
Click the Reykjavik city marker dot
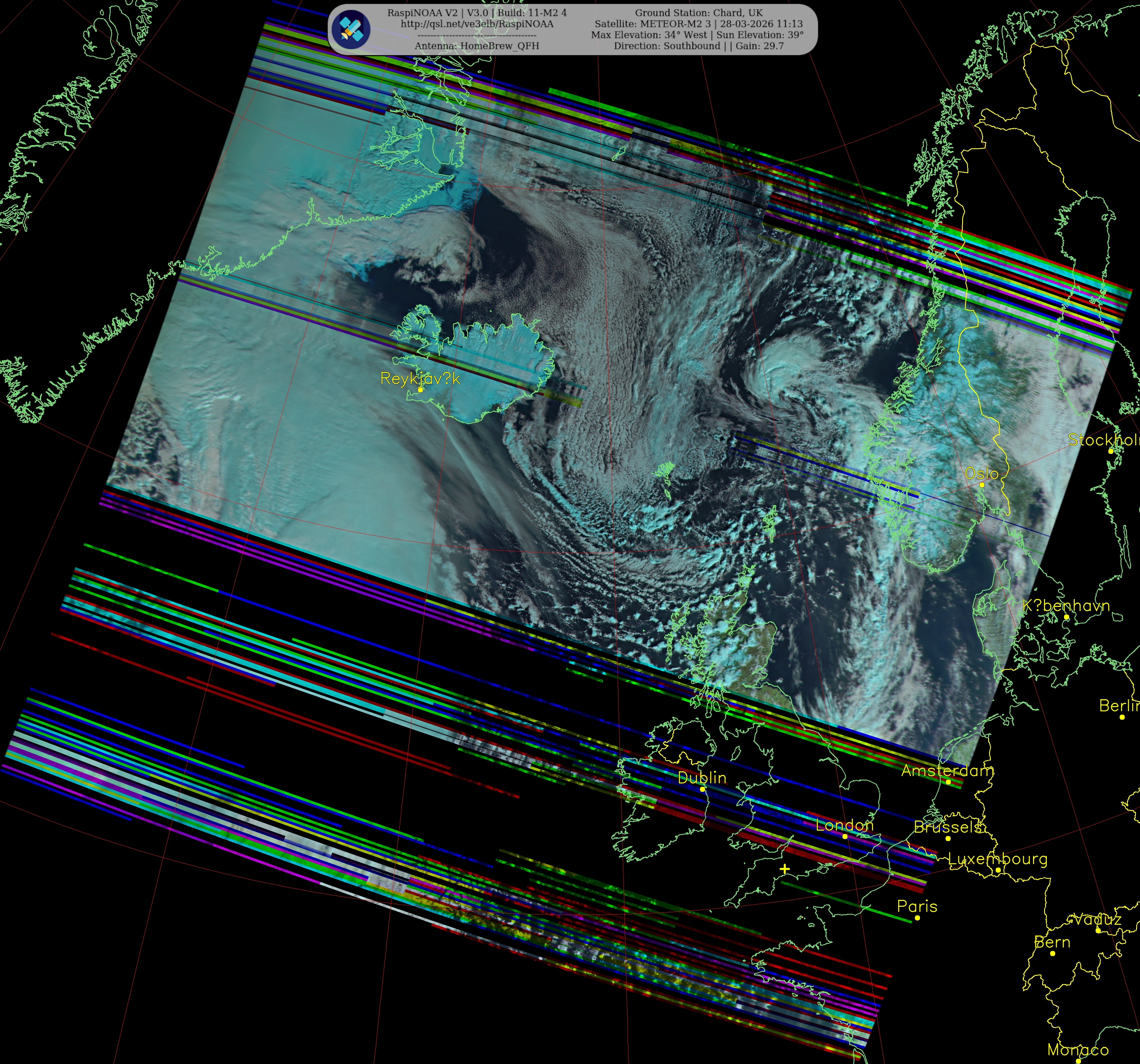tap(420, 390)
